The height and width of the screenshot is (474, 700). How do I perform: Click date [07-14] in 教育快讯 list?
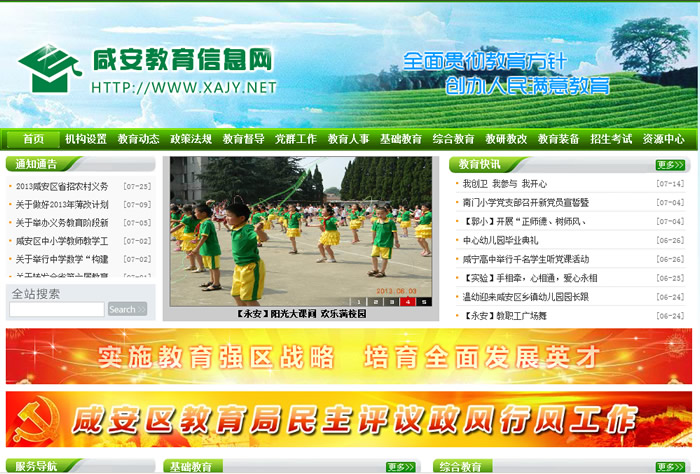(670, 184)
